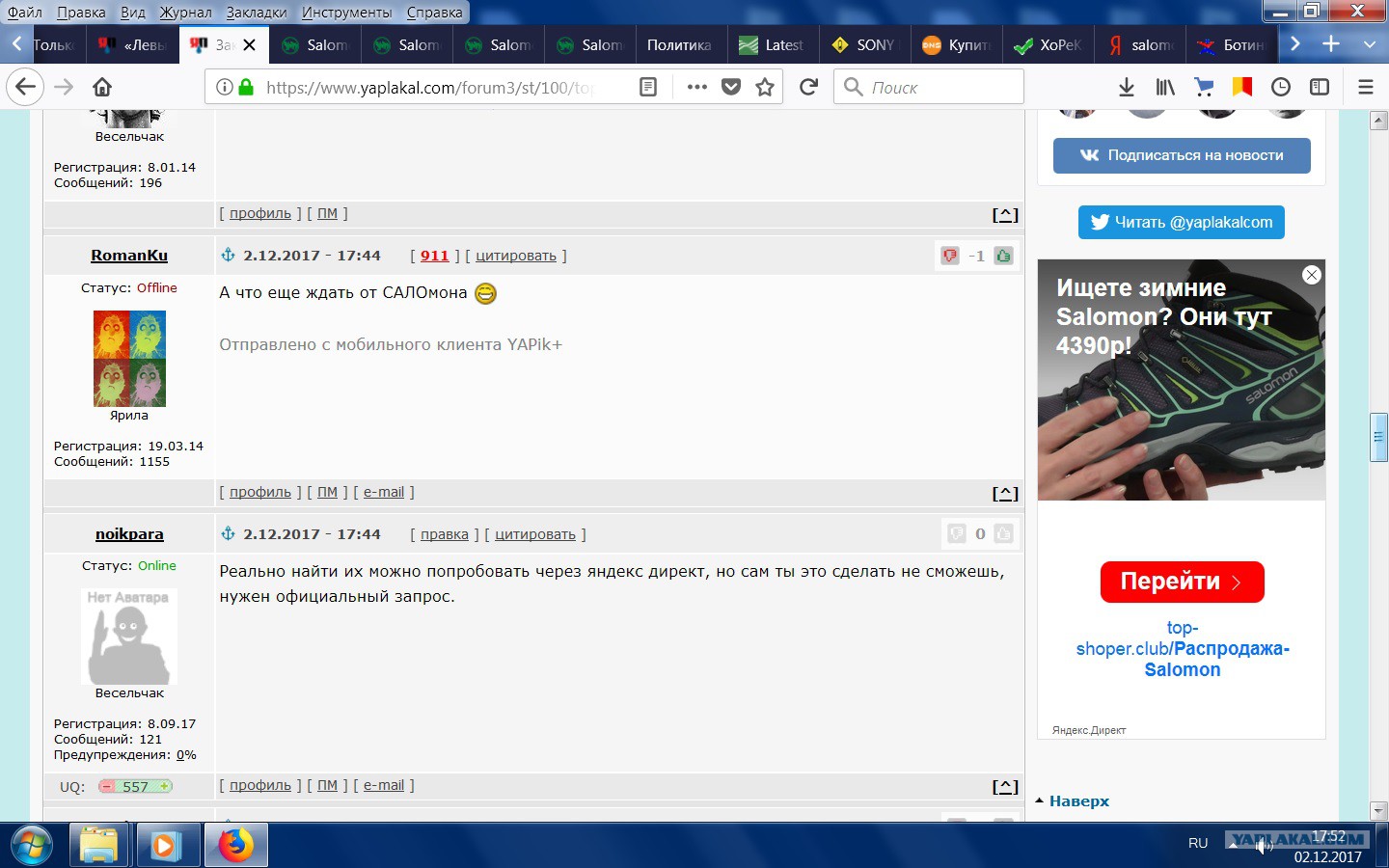Click the scrollbar down arrow

[1378, 811]
